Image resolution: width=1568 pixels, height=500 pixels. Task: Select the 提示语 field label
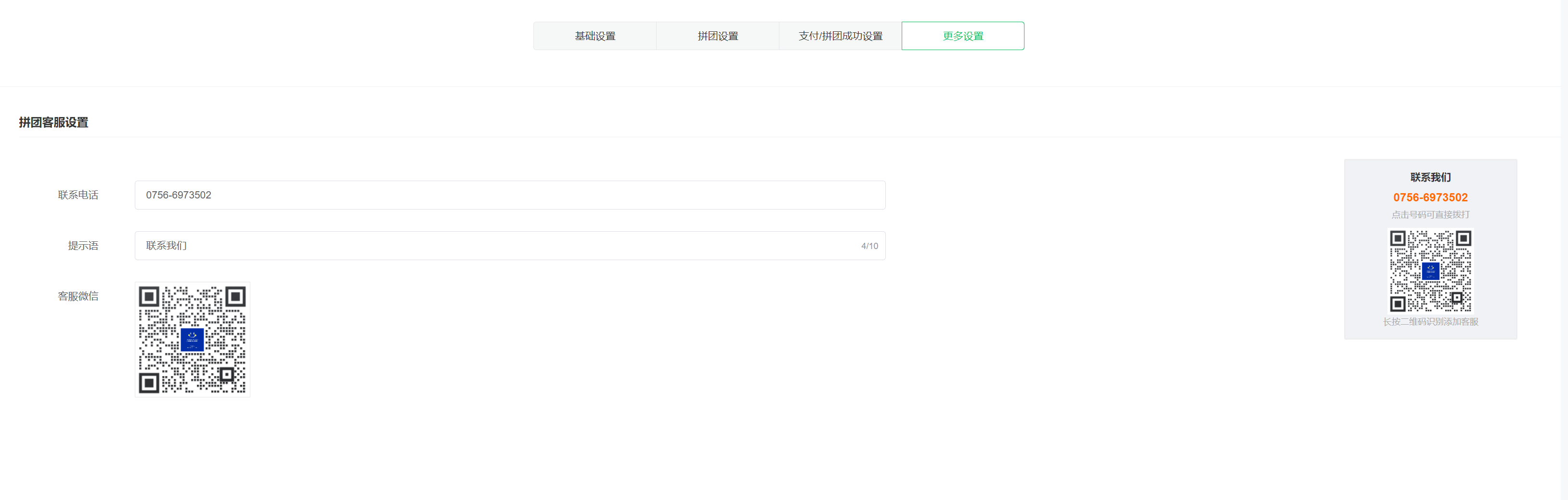(x=83, y=246)
